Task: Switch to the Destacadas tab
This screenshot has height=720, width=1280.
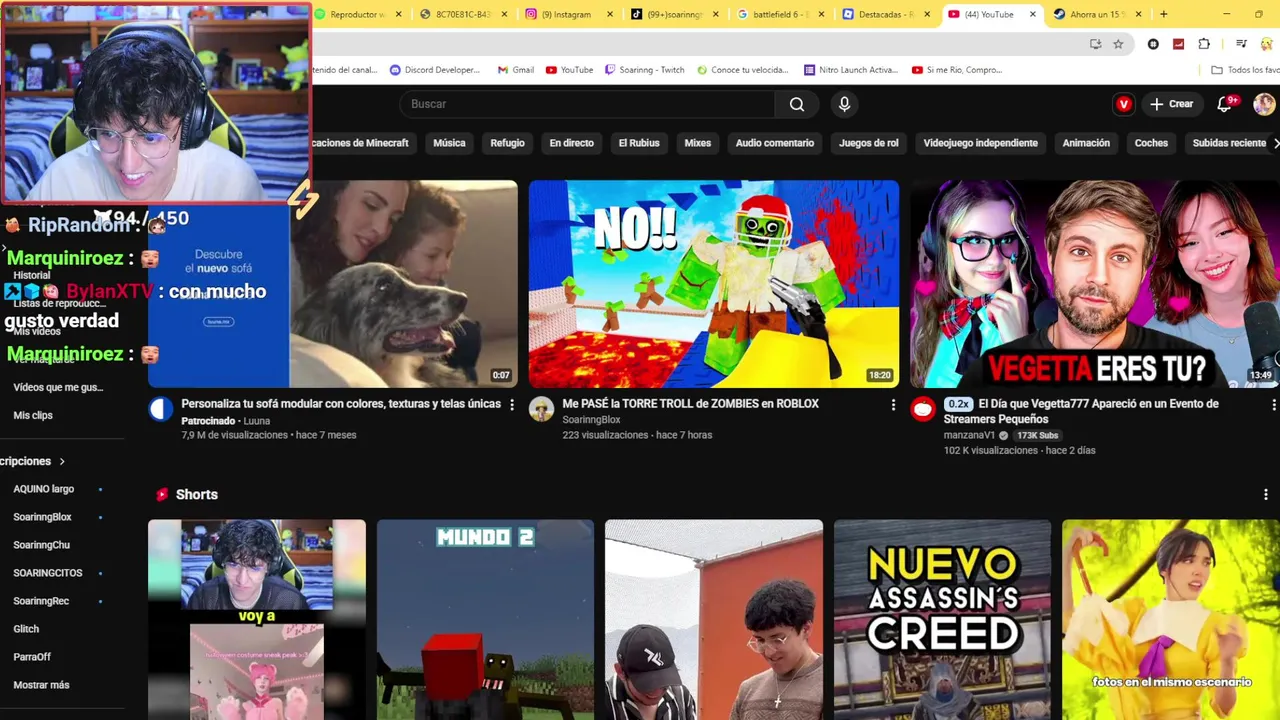Action: [884, 14]
